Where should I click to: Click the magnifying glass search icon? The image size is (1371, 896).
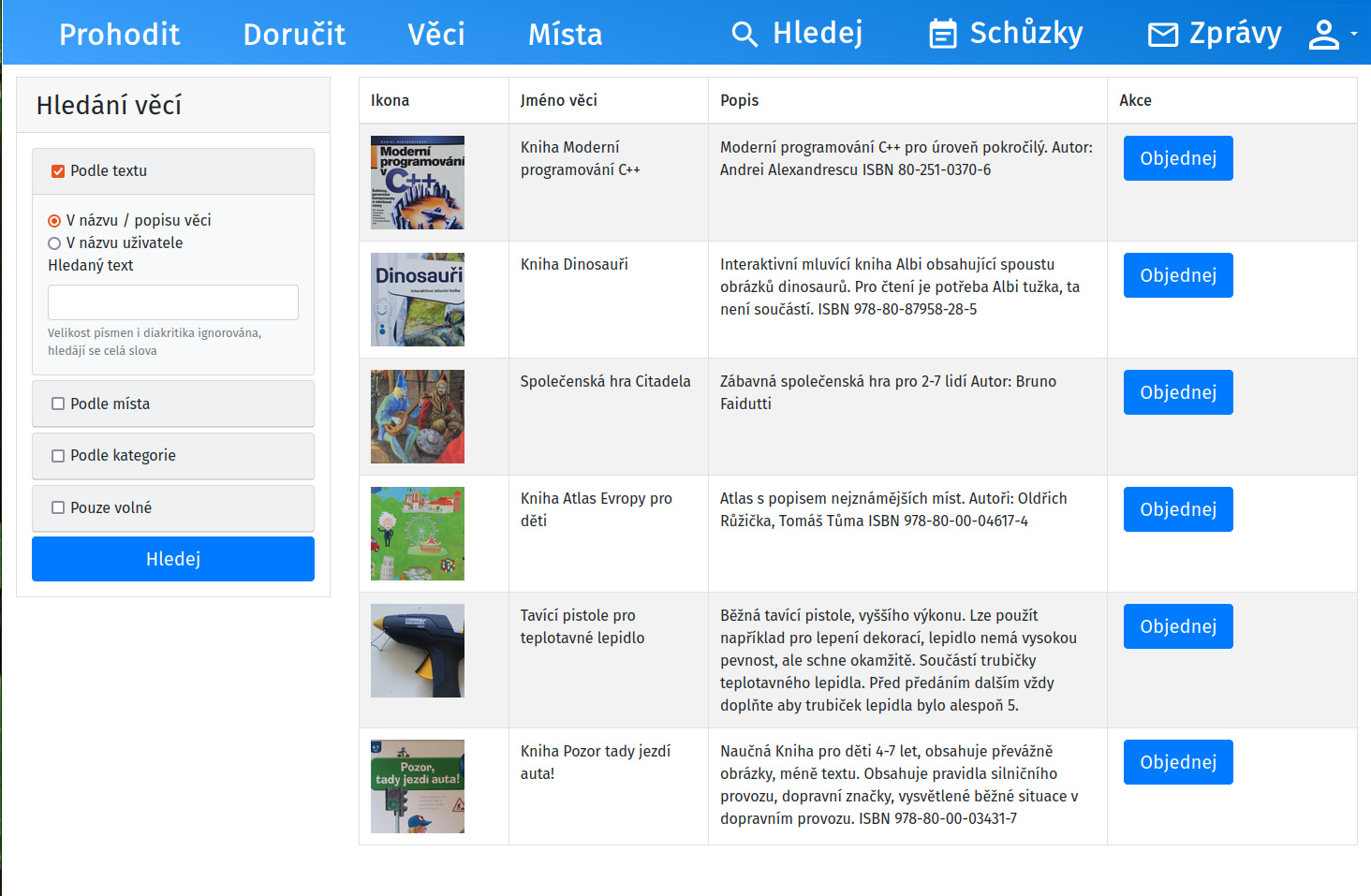click(x=744, y=35)
